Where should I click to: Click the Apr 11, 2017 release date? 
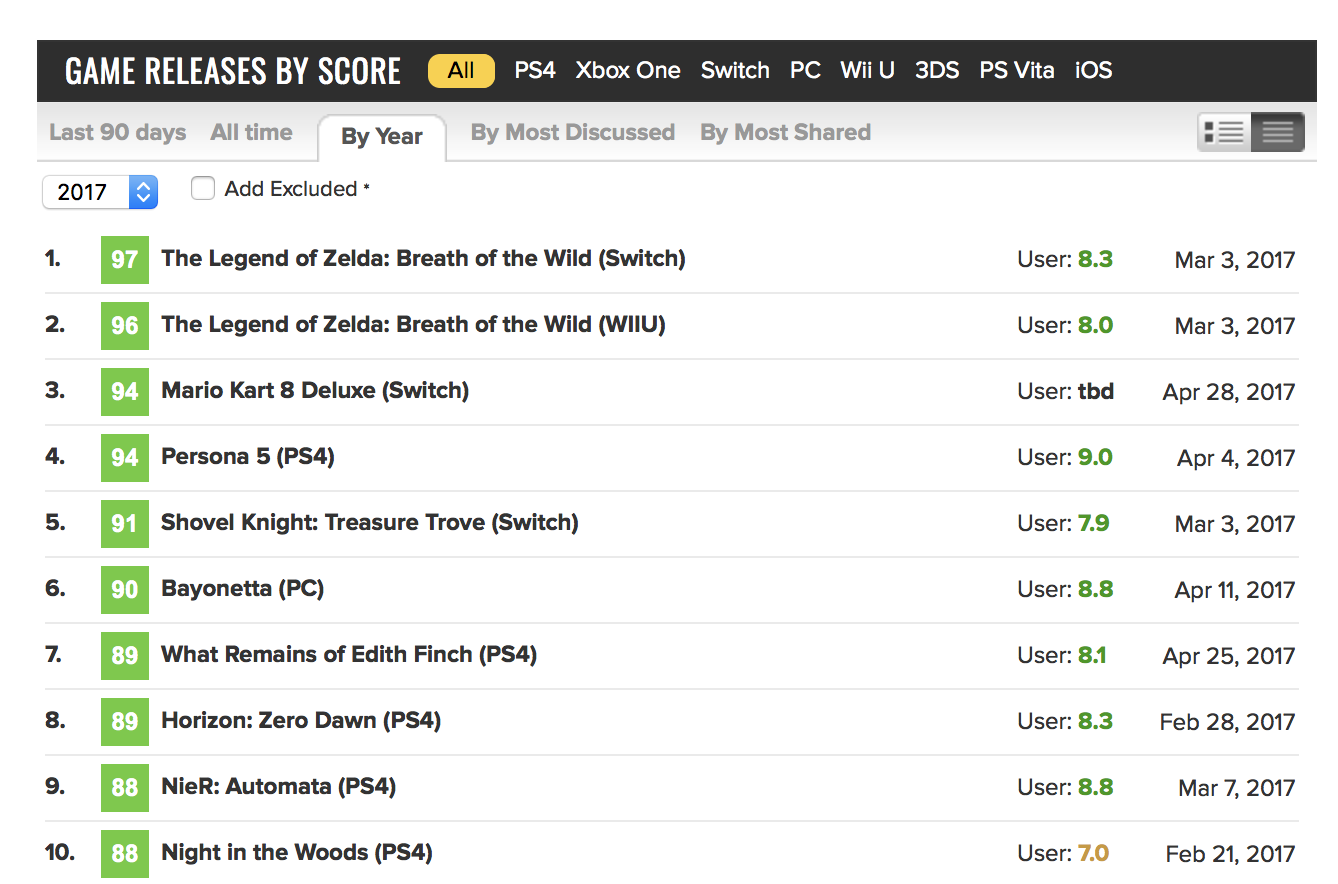1235,590
